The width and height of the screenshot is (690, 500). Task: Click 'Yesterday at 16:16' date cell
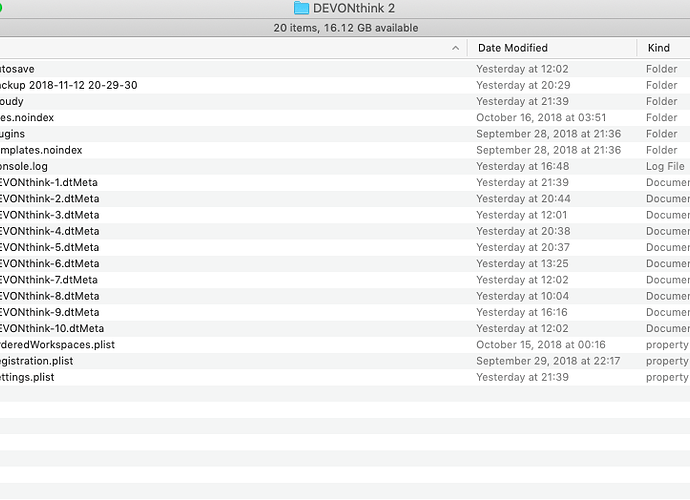521,312
